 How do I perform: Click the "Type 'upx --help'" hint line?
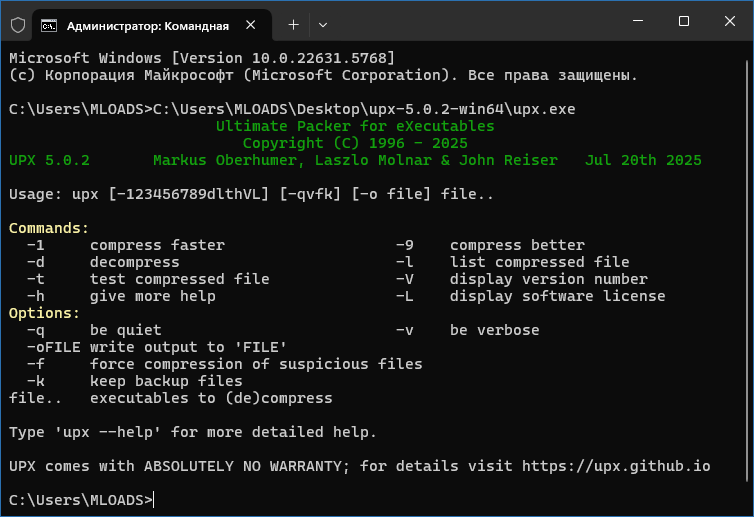pos(192,432)
